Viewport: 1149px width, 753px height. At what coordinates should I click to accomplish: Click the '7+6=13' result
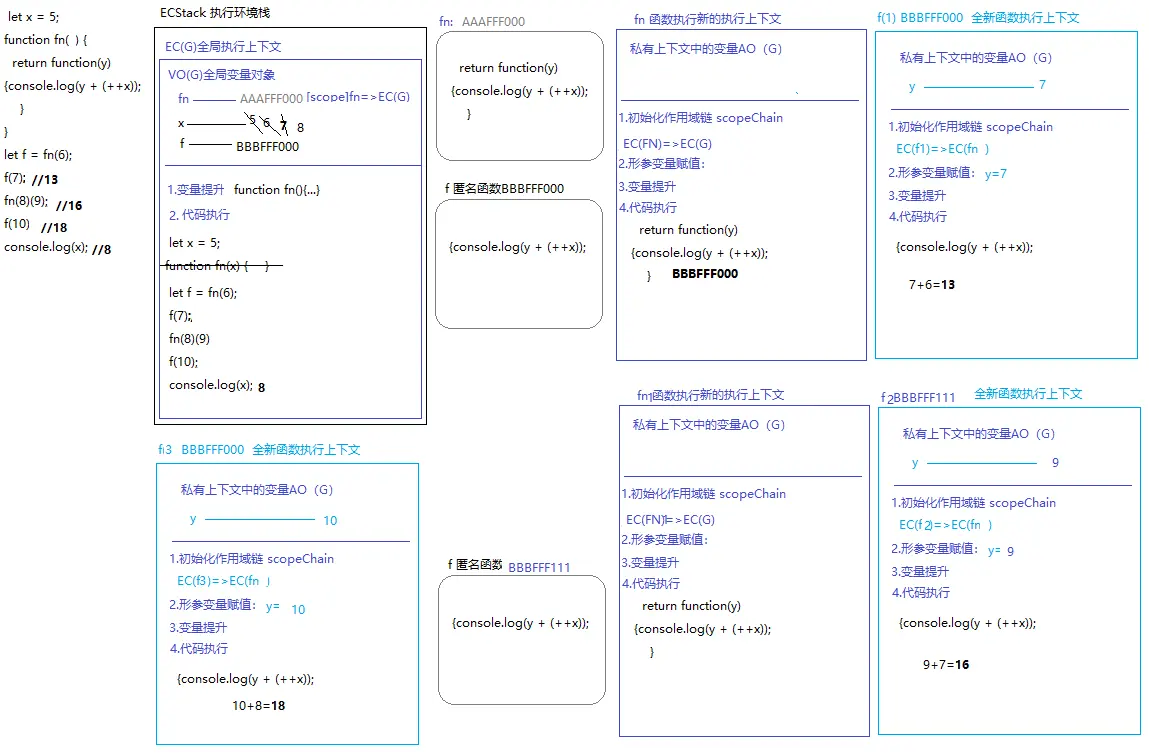pos(932,285)
